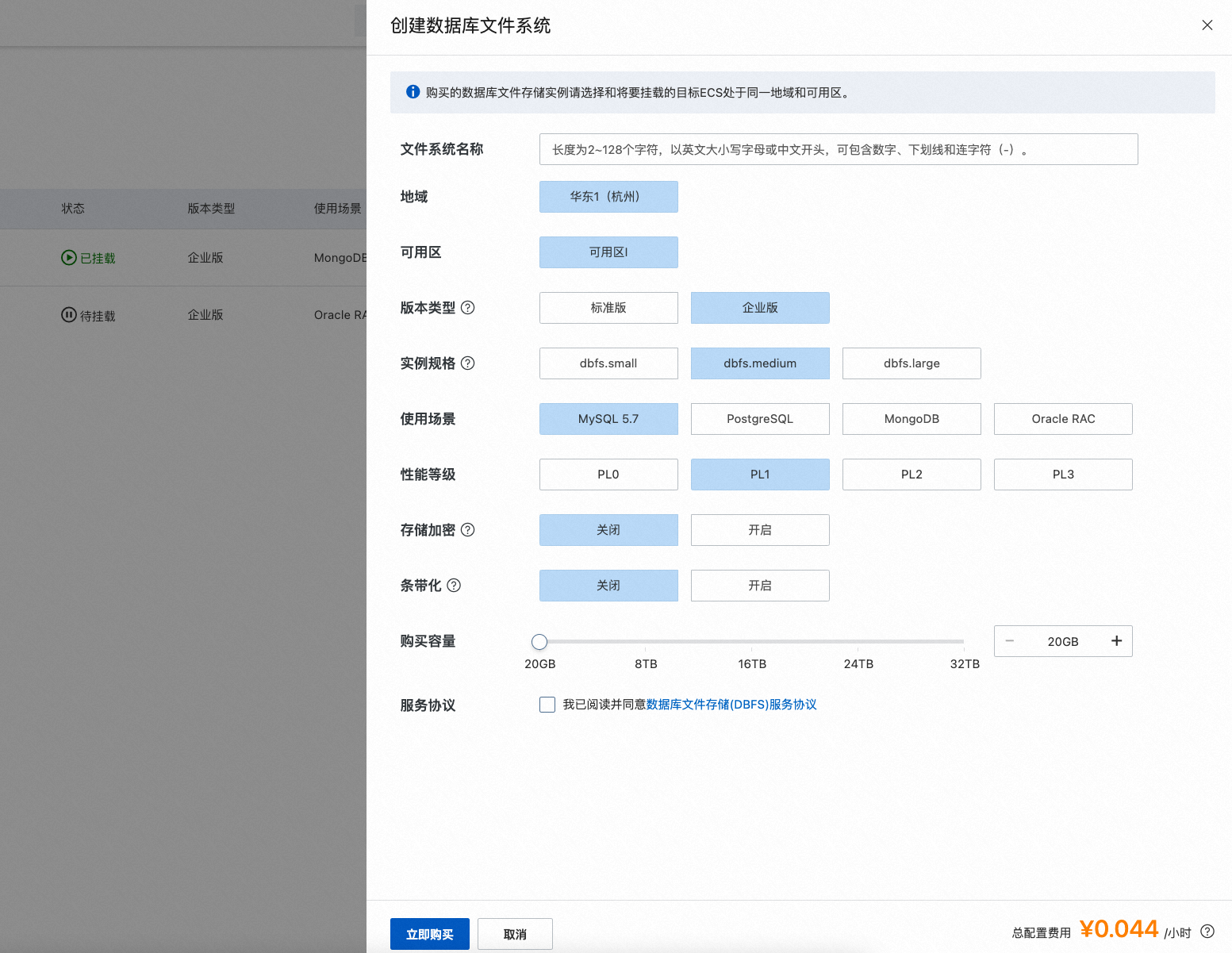Click the 状态 column header in background table
This screenshot has height=953, width=1232.
[73, 209]
